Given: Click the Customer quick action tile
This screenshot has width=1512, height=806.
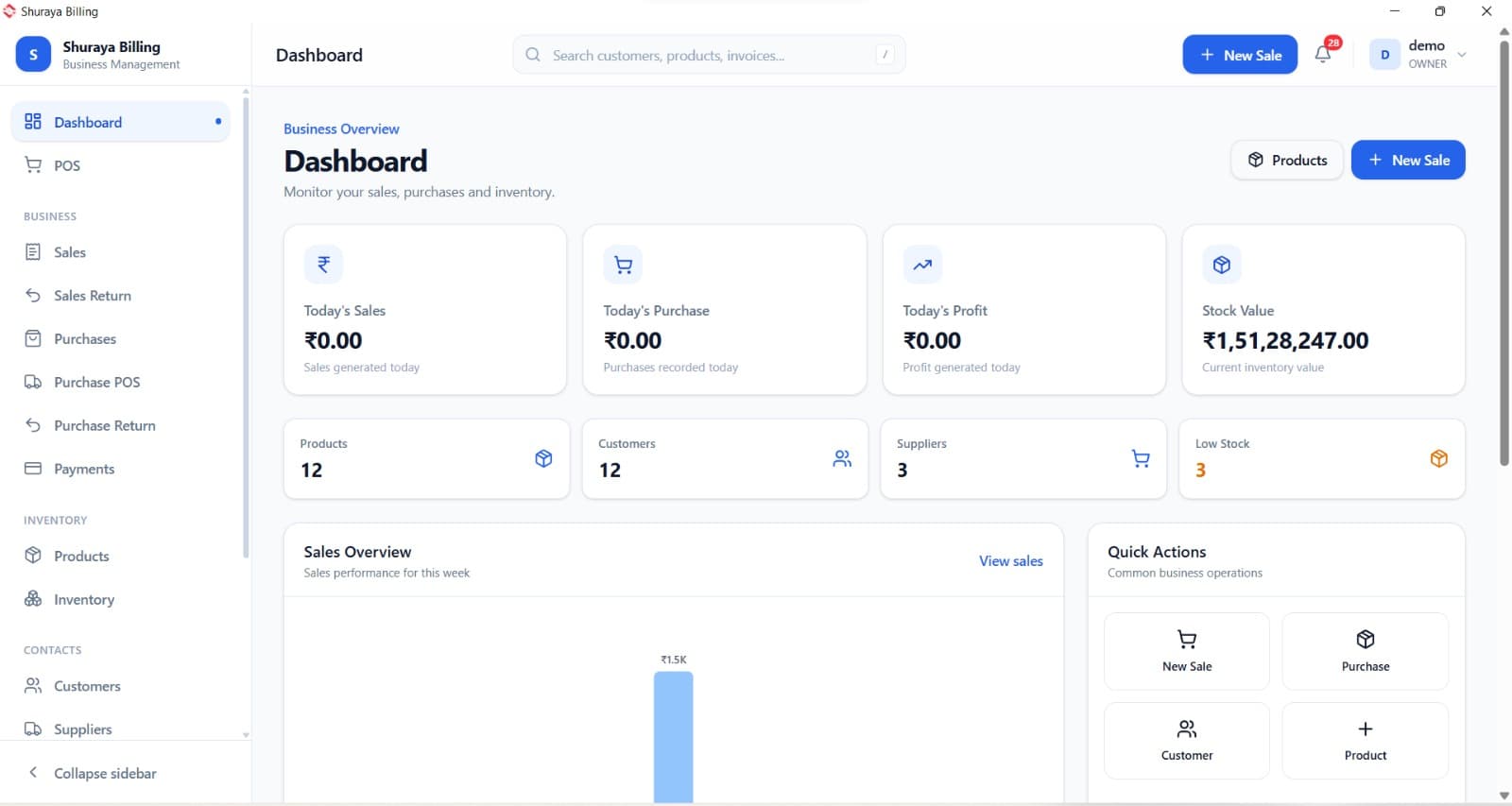Looking at the screenshot, I should pyautogui.click(x=1187, y=741).
